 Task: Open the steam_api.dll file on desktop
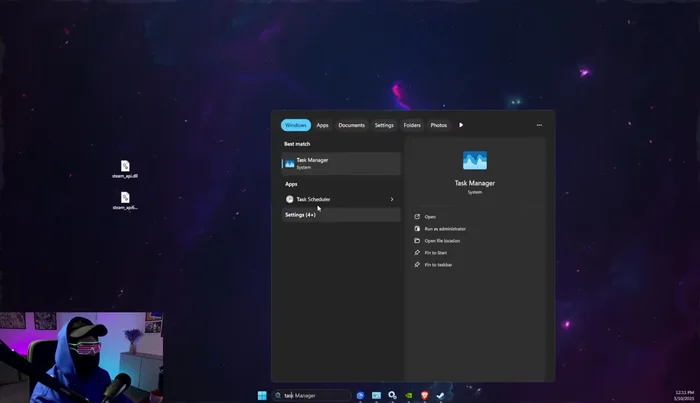126,168
